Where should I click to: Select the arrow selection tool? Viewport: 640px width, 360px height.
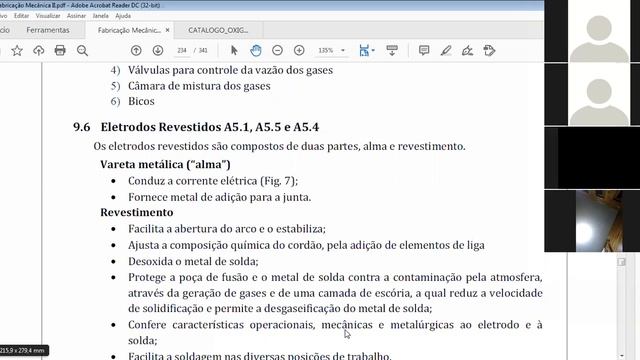[234, 51]
